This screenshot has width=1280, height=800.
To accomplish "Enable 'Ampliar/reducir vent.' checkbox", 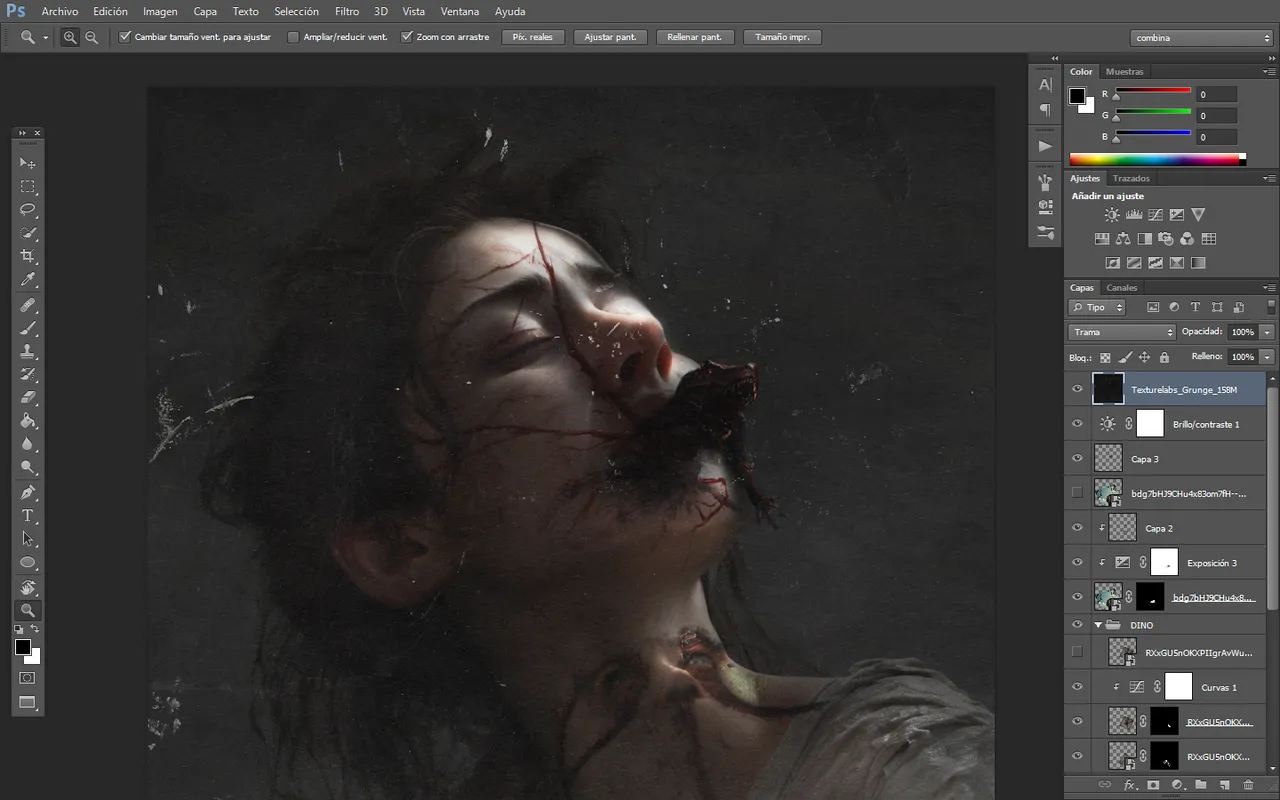I will coord(293,37).
